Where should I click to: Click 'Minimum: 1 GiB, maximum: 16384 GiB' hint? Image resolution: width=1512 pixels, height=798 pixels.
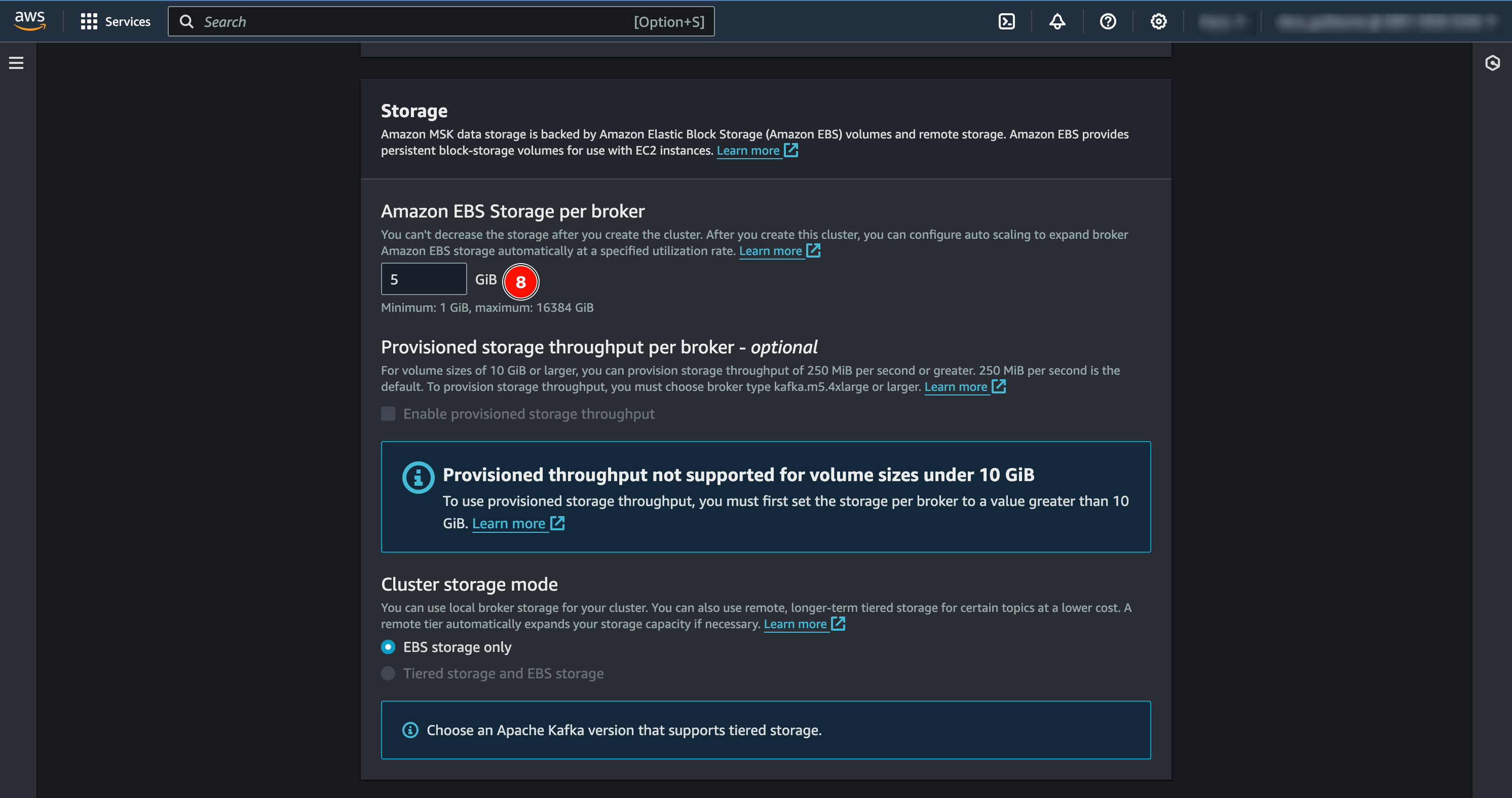pyautogui.click(x=487, y=307)
